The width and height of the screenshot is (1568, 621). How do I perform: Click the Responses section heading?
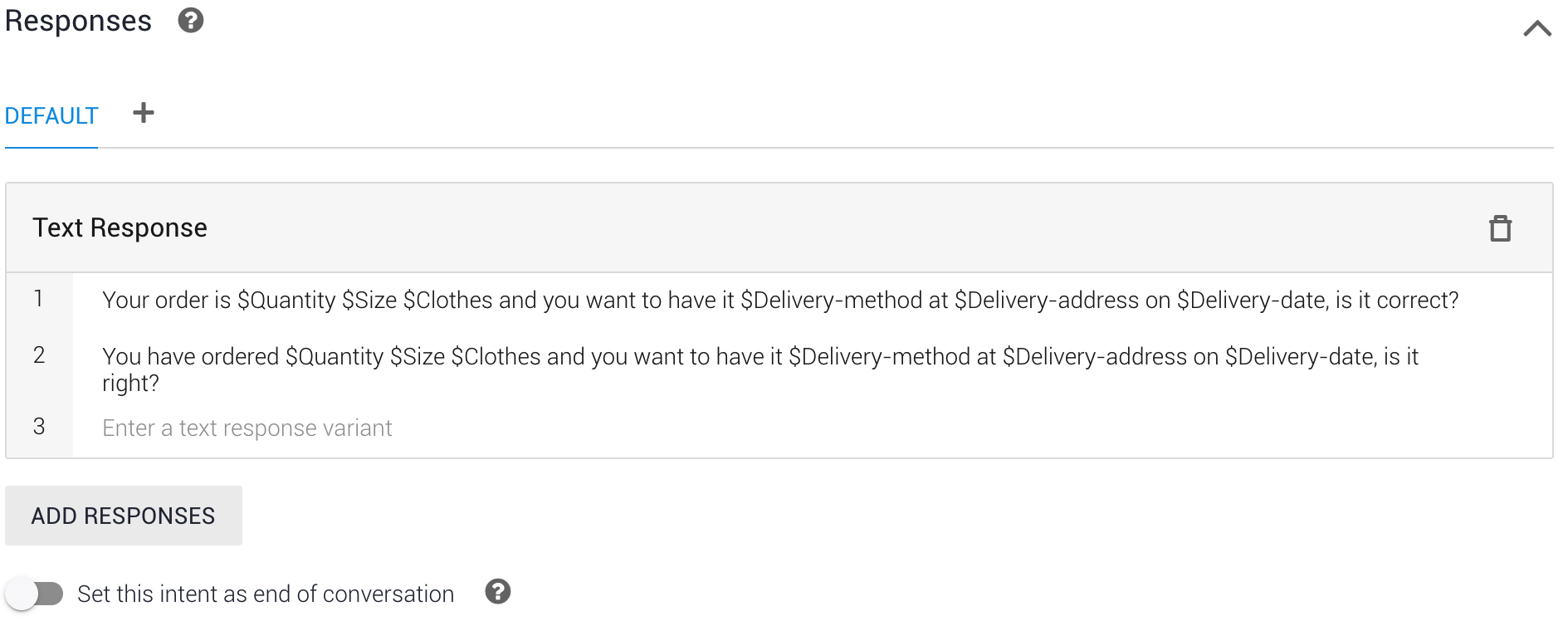(x=78, y=21)
